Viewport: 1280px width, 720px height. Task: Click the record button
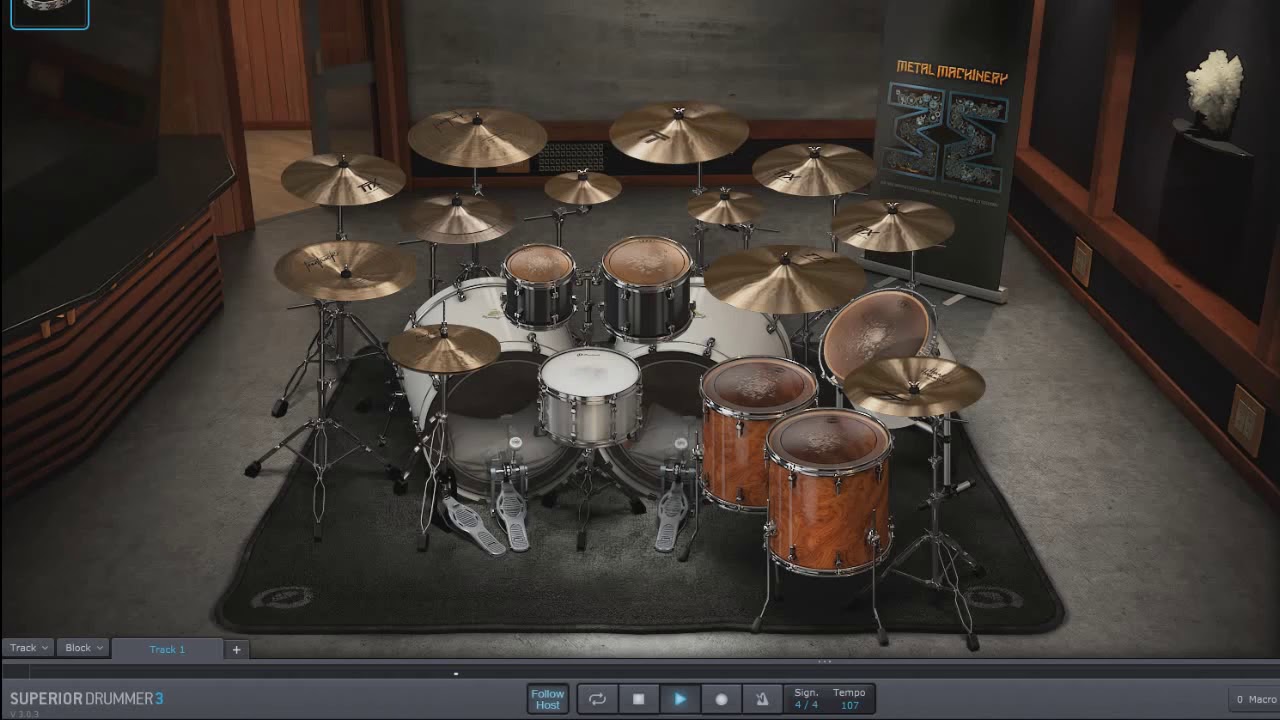pos(721,699)
